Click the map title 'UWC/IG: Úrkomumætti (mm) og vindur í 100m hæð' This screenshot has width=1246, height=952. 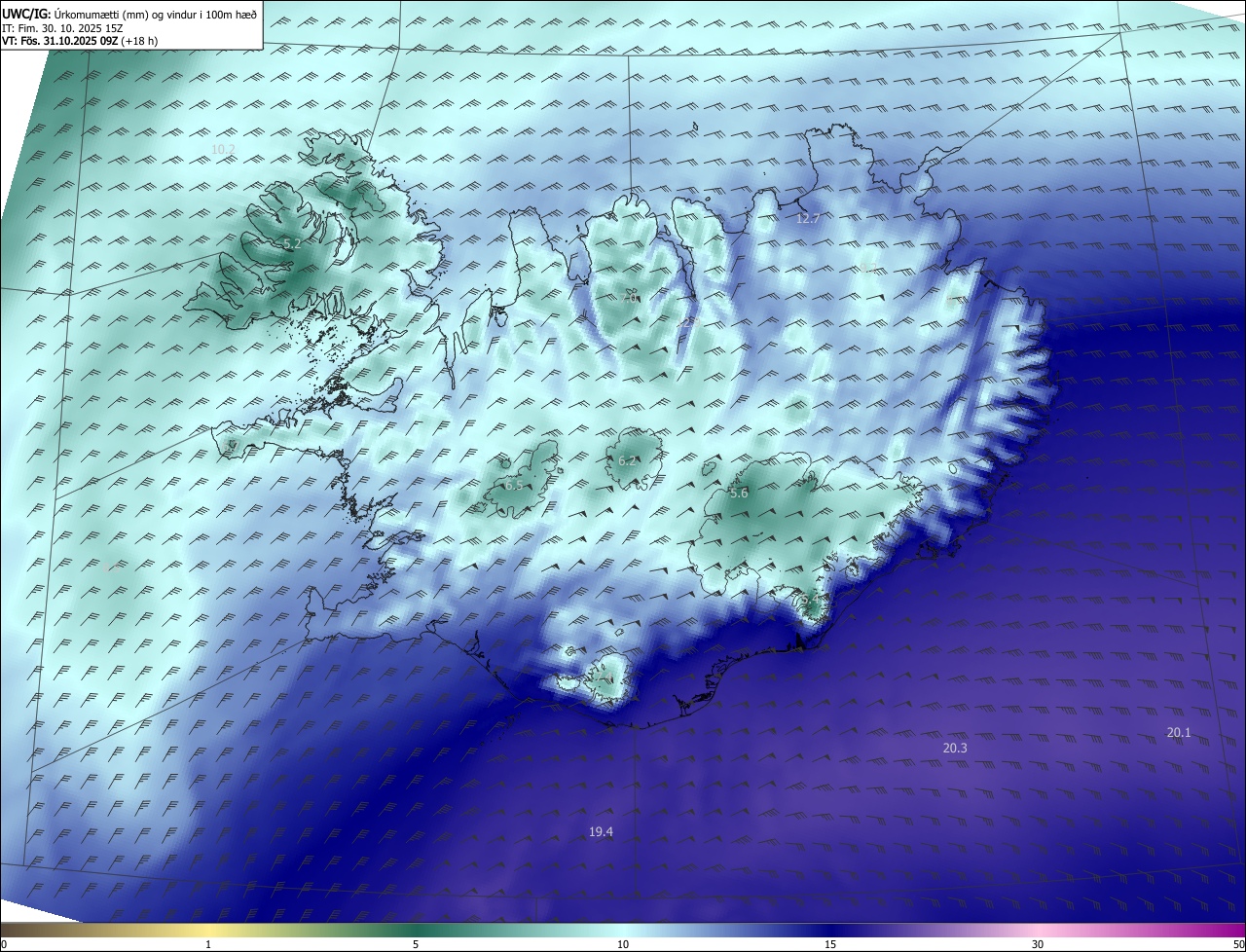(x=129, y=15)
